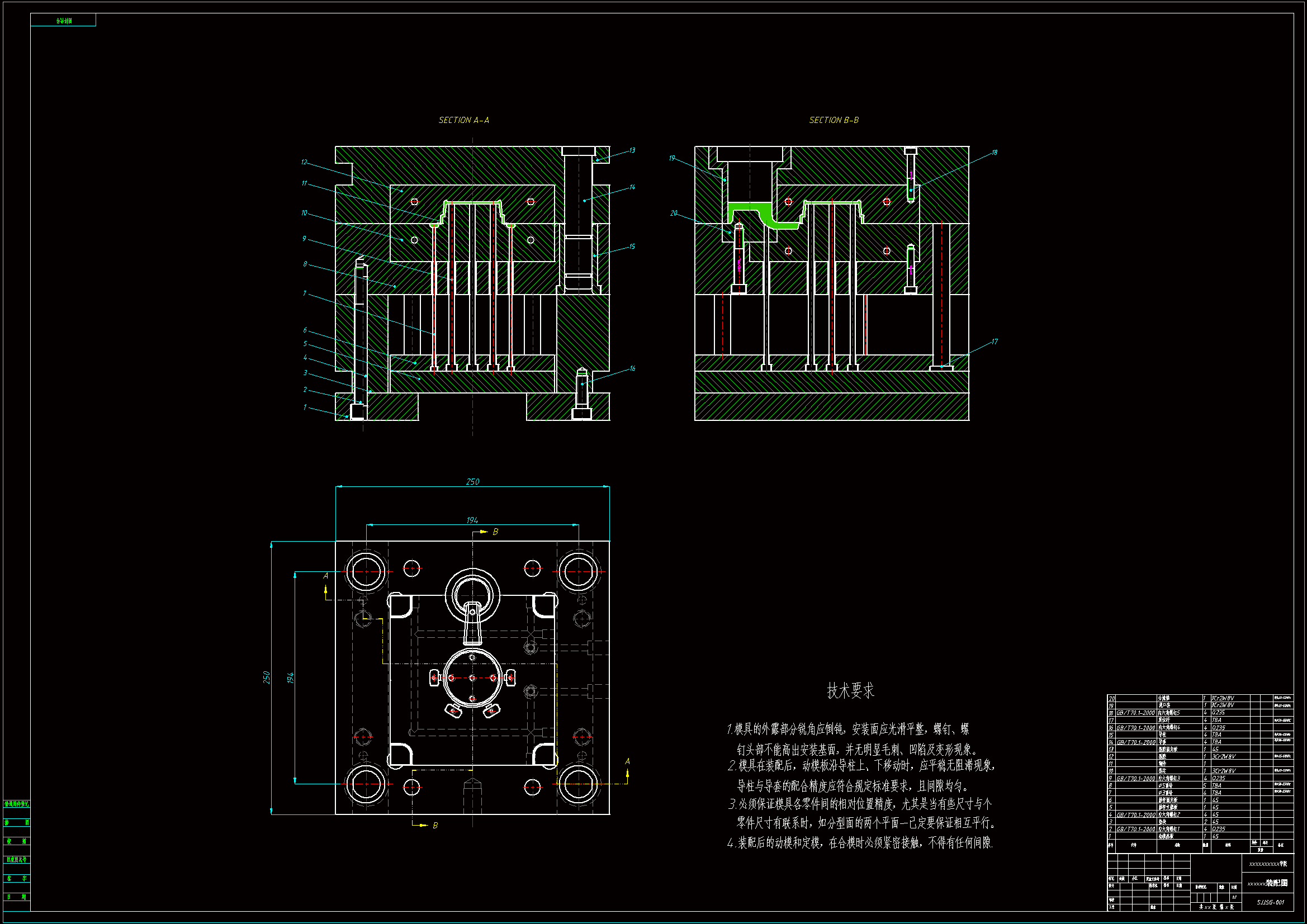
Task: Click balloon number 13 in Section A-A
Action: point(632,150)
